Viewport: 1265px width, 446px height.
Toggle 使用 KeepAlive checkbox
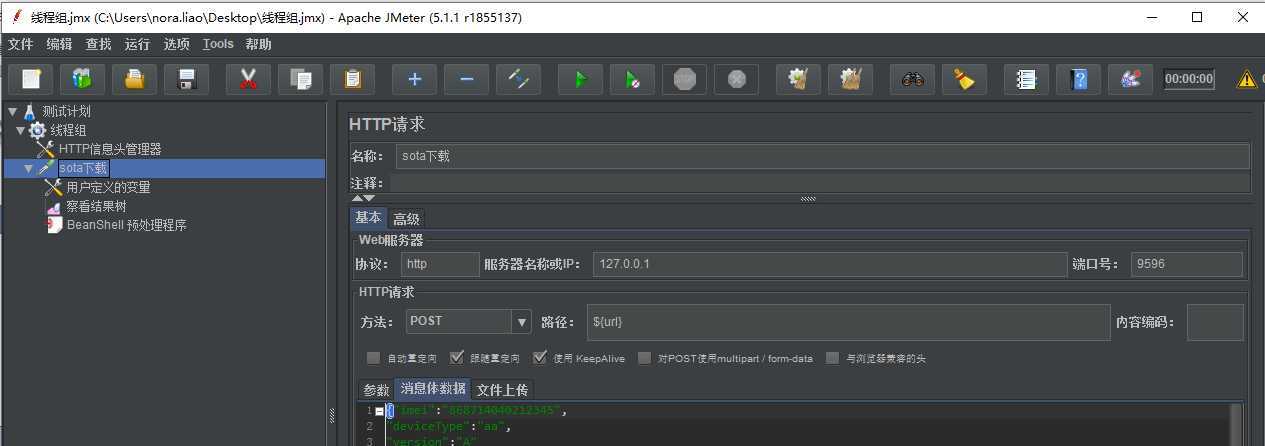[540, 358]
